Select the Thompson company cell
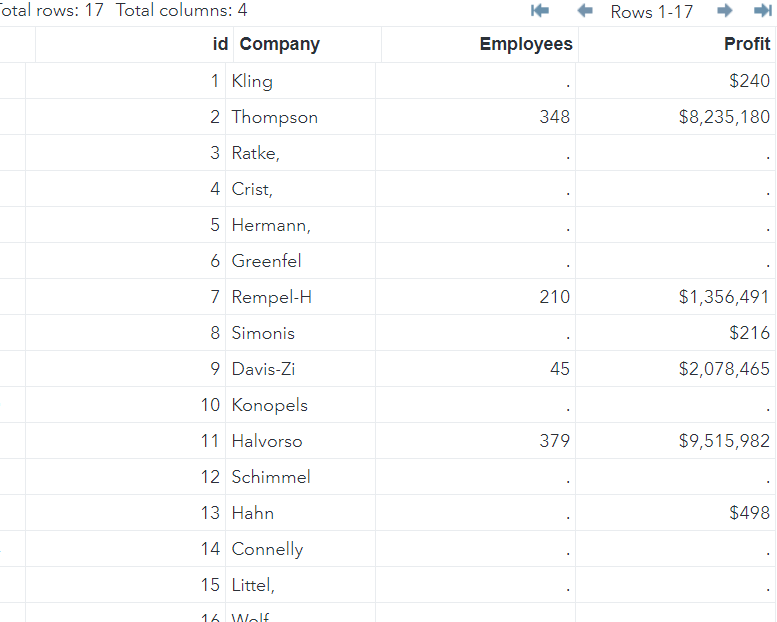 coord(275,117)
